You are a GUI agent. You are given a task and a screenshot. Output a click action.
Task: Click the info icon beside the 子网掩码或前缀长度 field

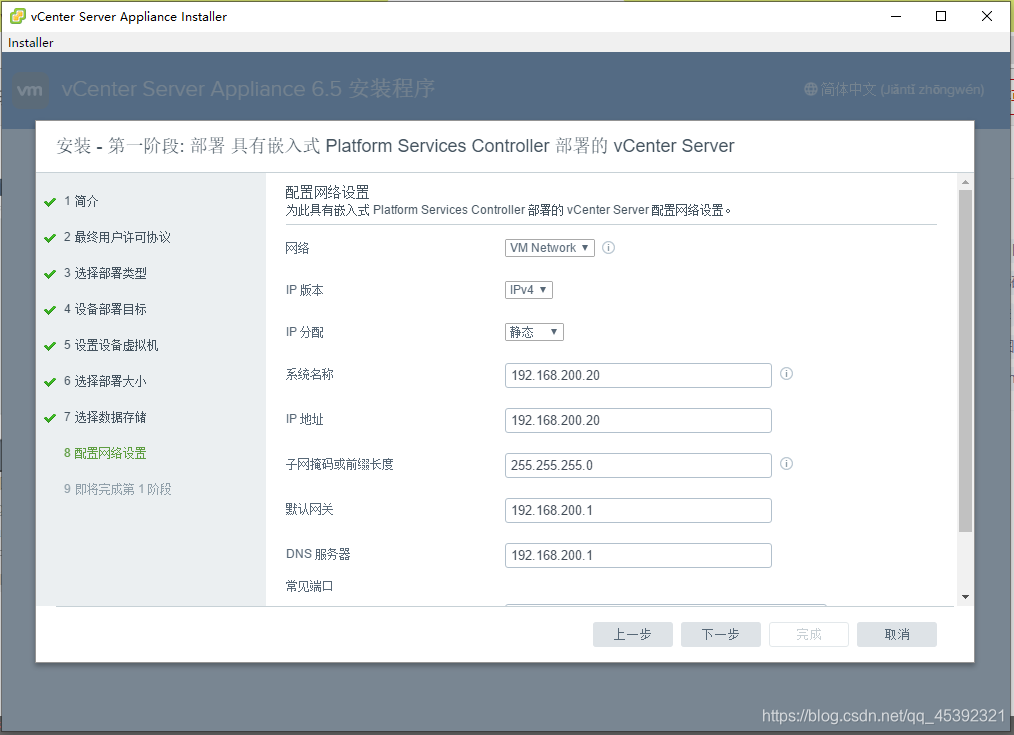[786, 463]
